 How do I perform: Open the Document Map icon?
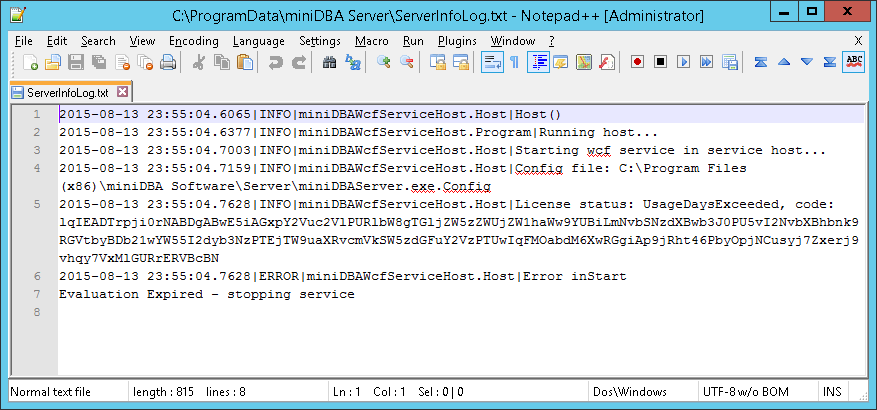[x=584, y=62]
